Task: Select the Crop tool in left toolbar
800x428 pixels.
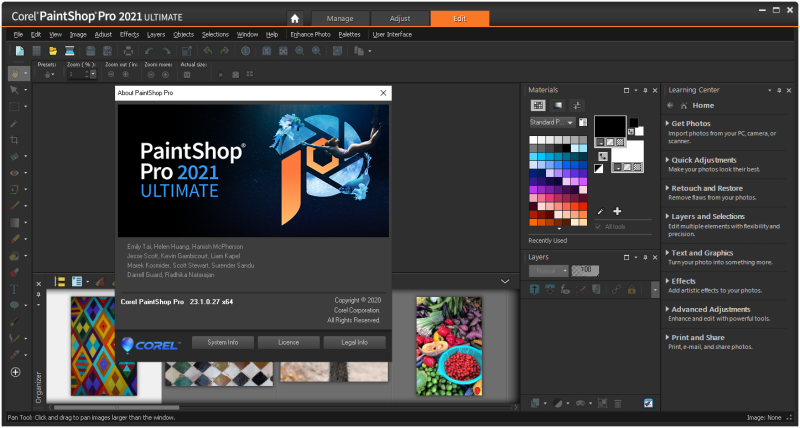Action: (x=15, y=140)
